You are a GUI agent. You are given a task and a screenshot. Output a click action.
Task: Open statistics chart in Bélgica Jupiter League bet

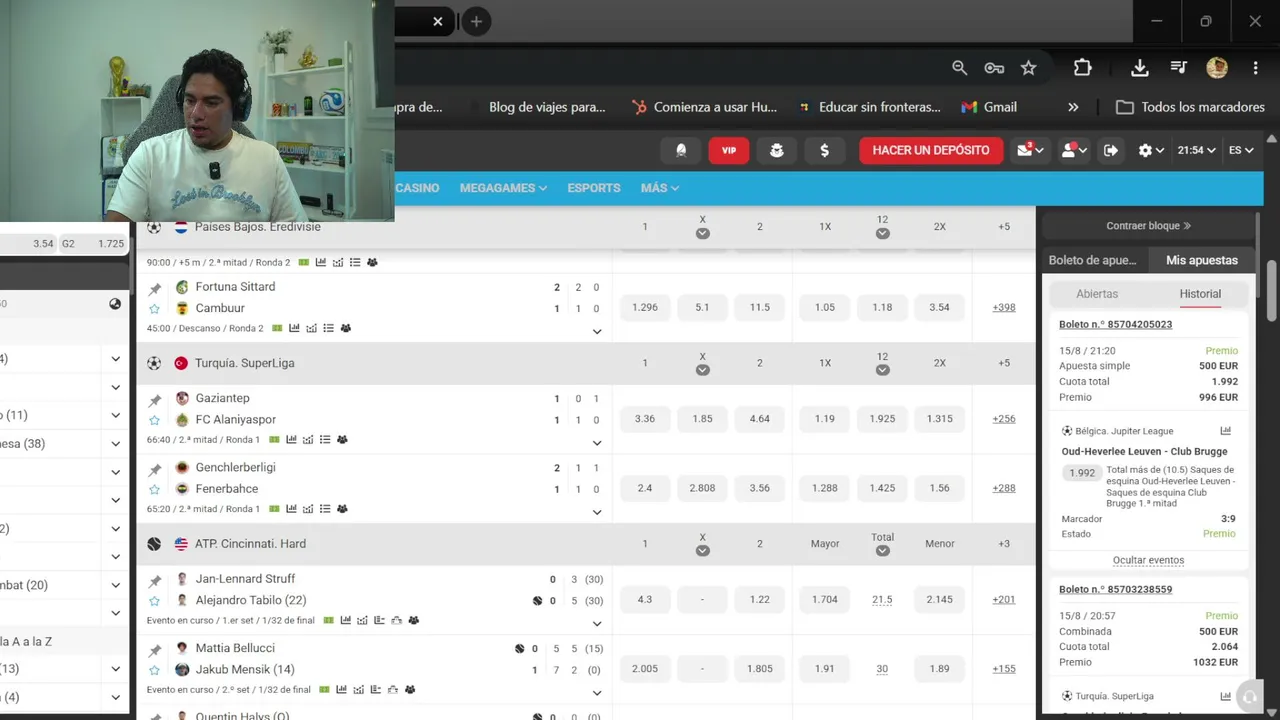tap(1226, 431)
